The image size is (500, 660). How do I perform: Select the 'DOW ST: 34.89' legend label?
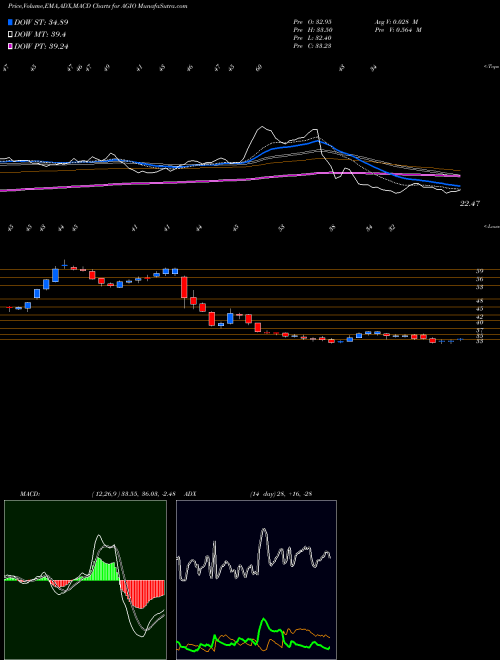click(41, 22)
